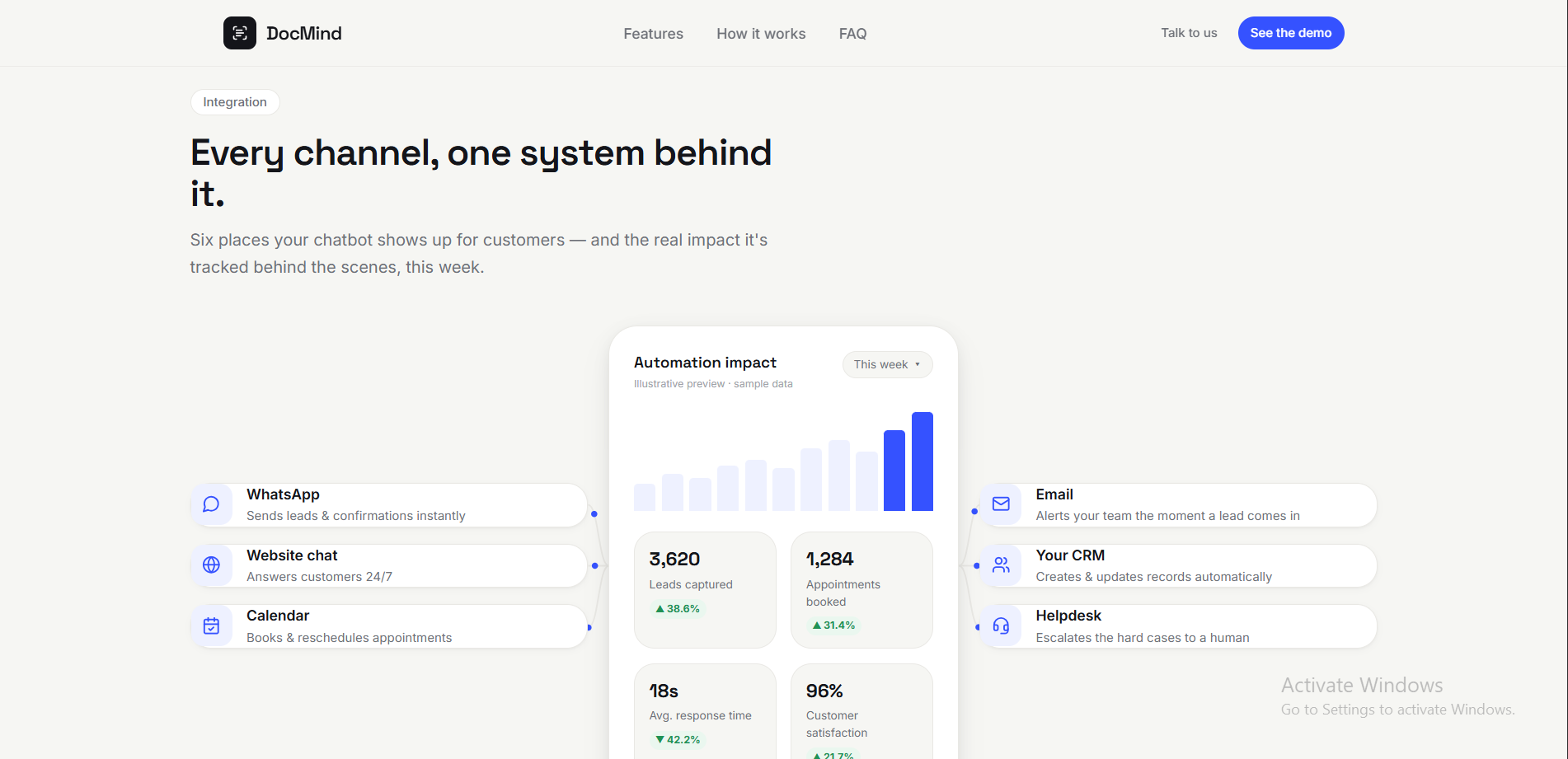The width and height of the screenshot is (1568, 759).
Task: Click 'Alerts your team' email description
Action: click(x=1167, y=516)
